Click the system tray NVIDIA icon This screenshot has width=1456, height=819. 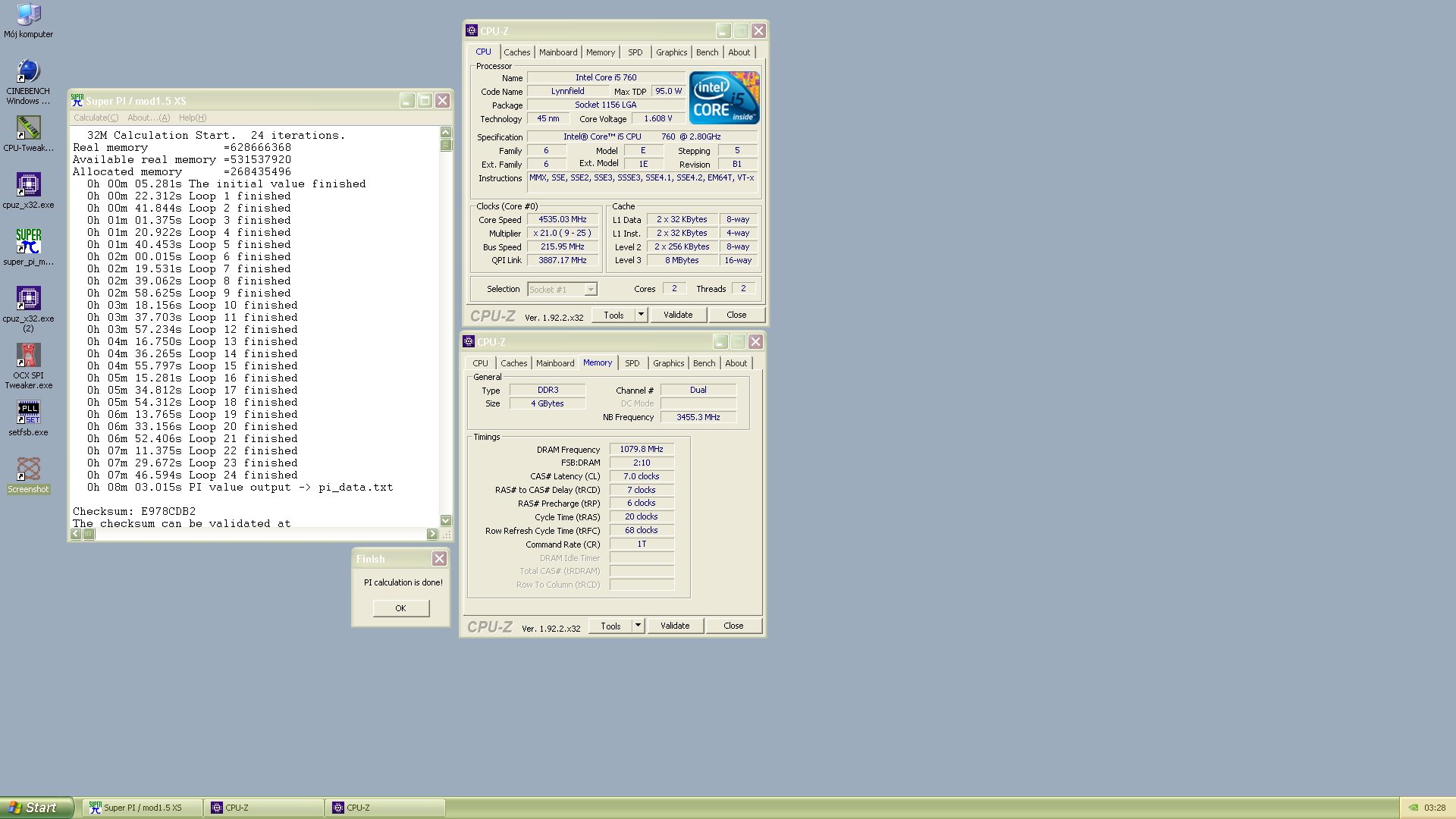tap(1413, 808)
